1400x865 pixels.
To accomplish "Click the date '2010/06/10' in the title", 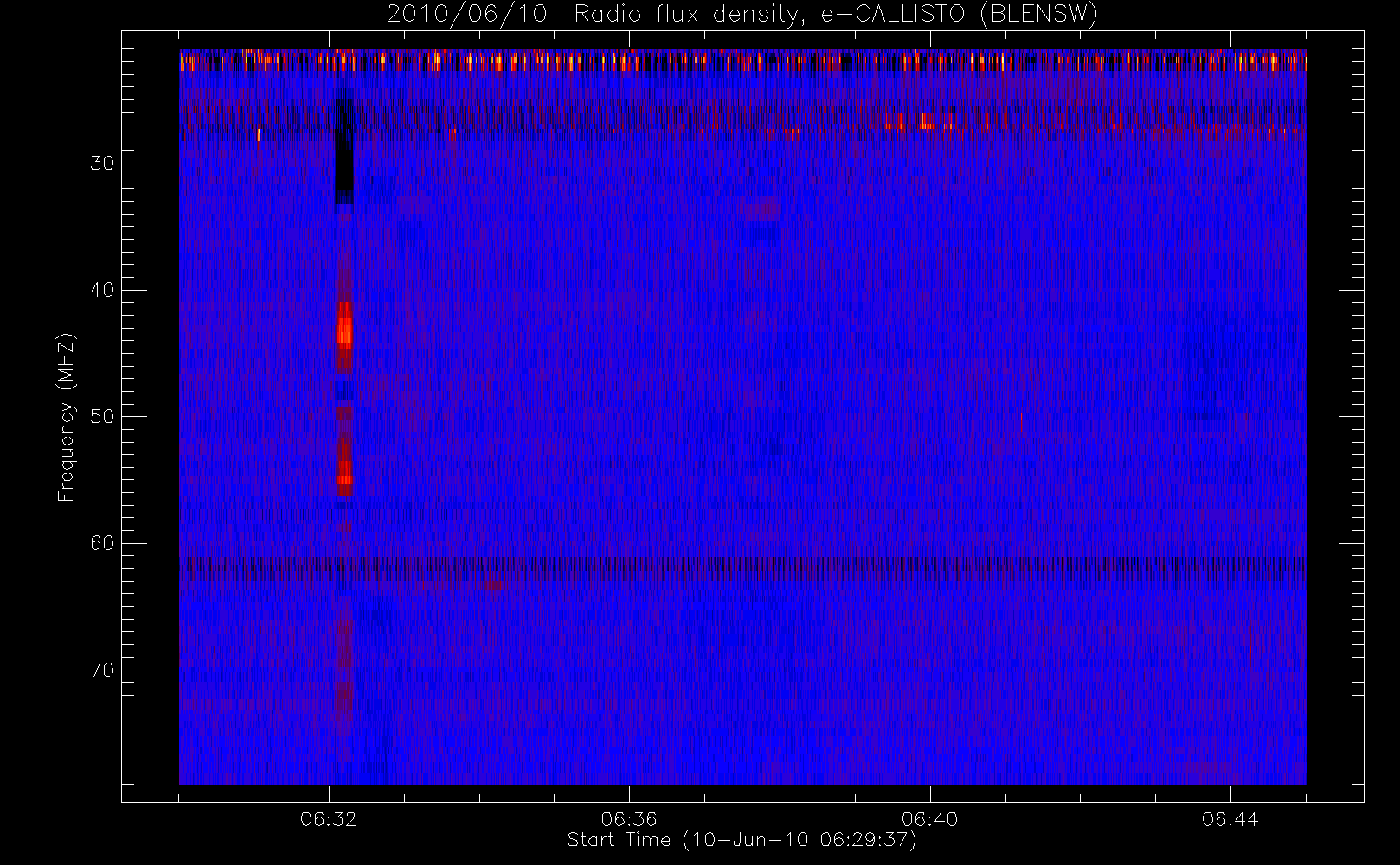I will 467,15.
